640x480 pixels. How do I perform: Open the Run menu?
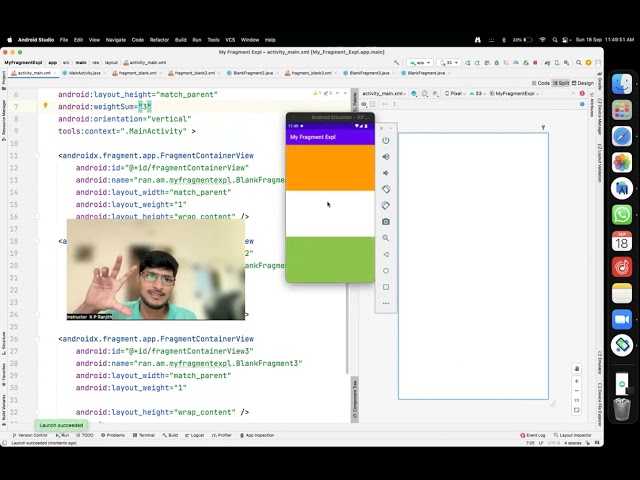tap(197, 40)
